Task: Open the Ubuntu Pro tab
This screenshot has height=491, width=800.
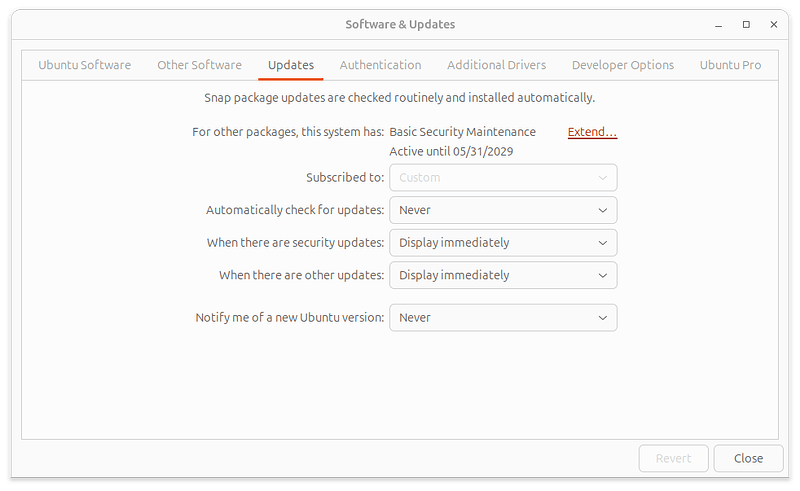Action: click(x=730, y=65)
